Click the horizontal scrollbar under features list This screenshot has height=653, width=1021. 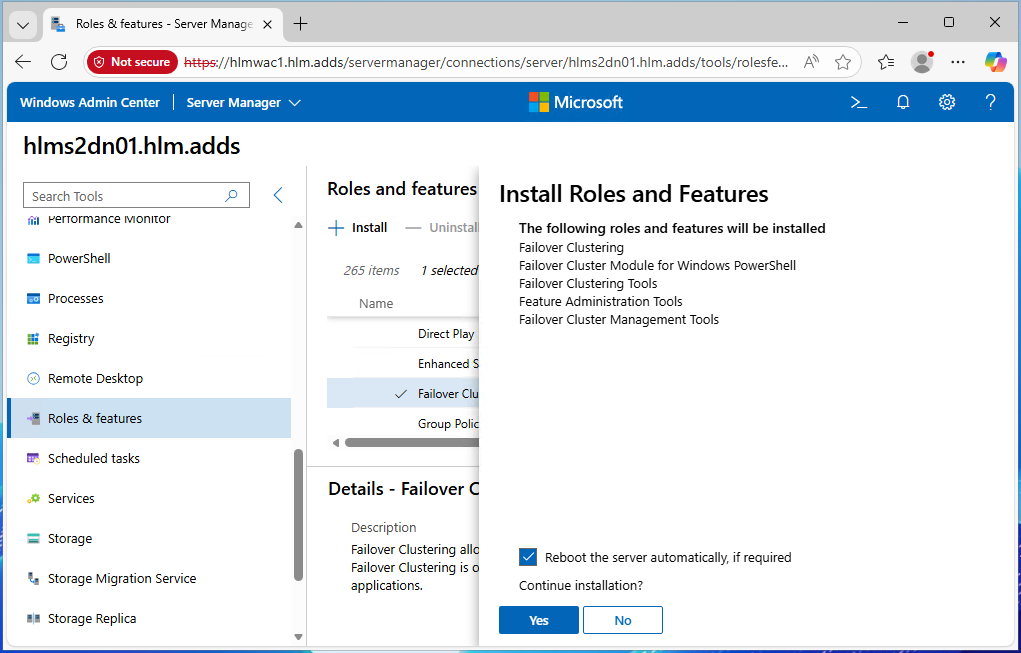click(x=410, y=442)
